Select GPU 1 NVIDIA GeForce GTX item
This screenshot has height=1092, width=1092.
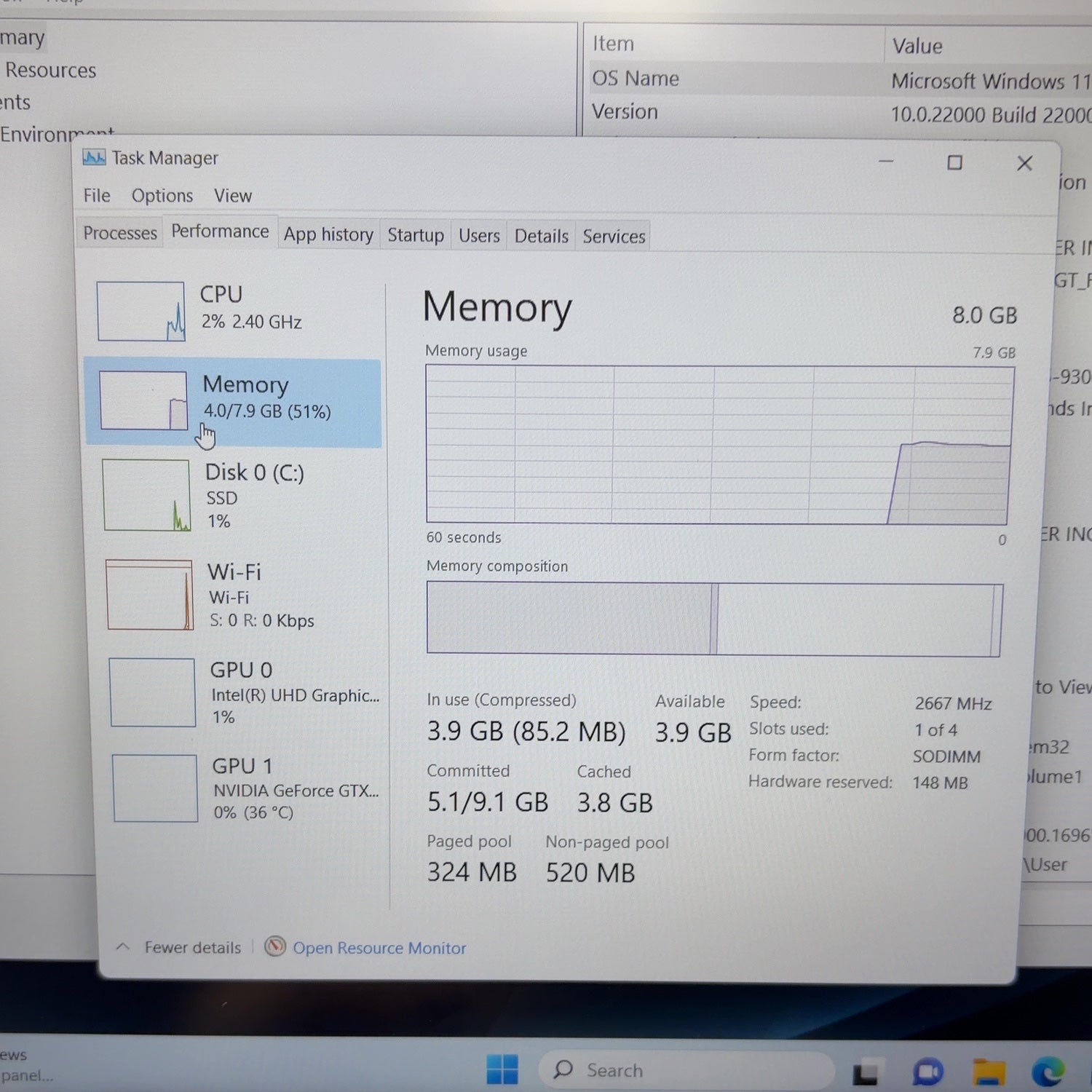(245, 789)
